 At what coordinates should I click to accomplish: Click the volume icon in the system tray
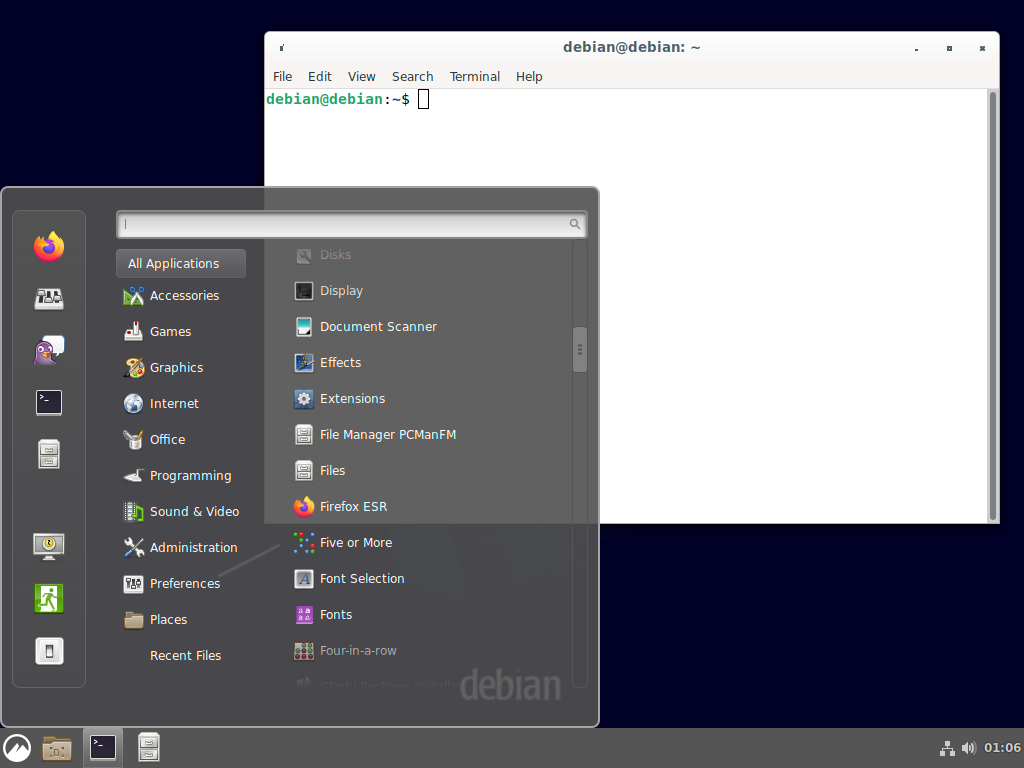click(x=968, y=747)
